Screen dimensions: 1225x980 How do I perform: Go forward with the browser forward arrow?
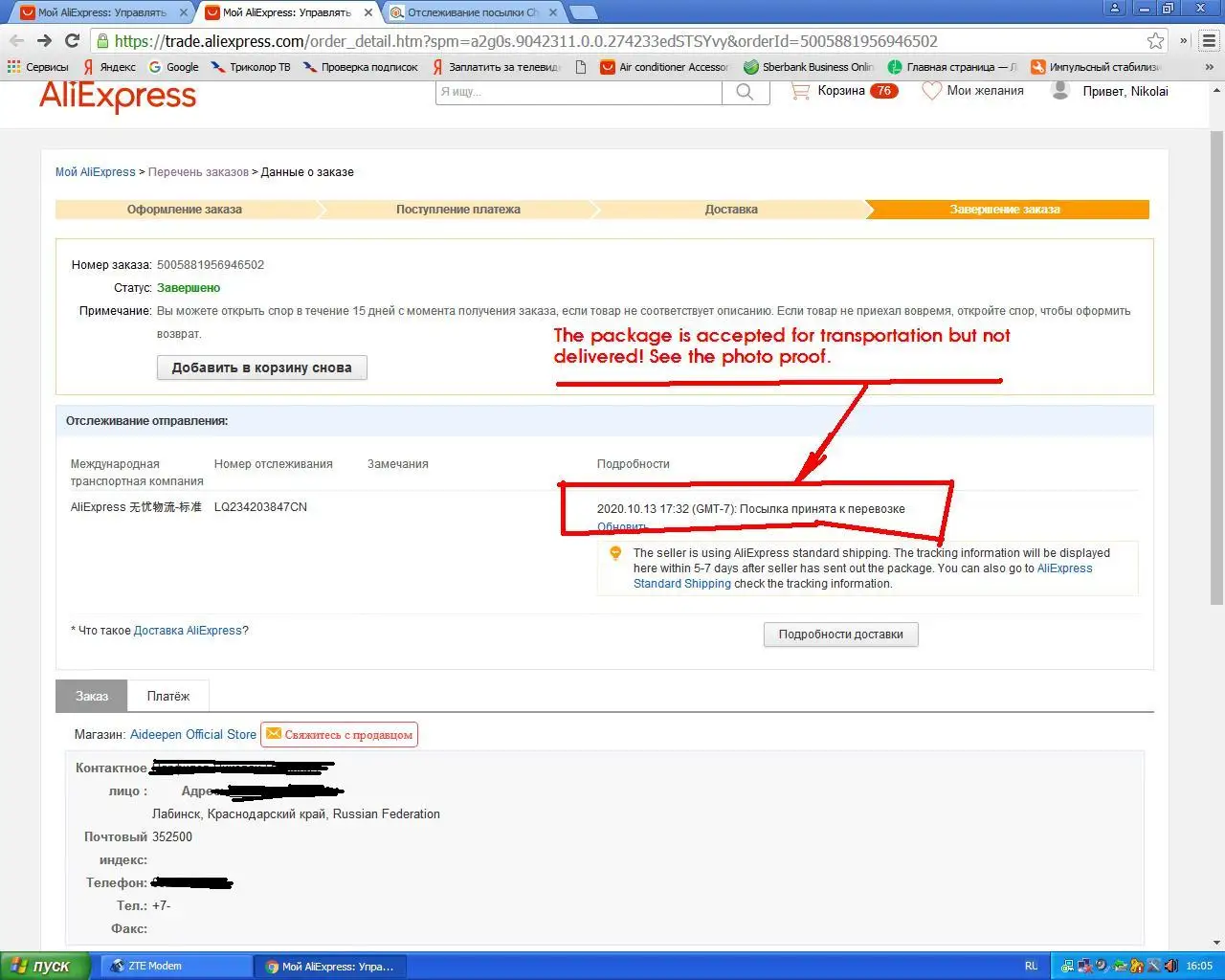coord(44,41)
